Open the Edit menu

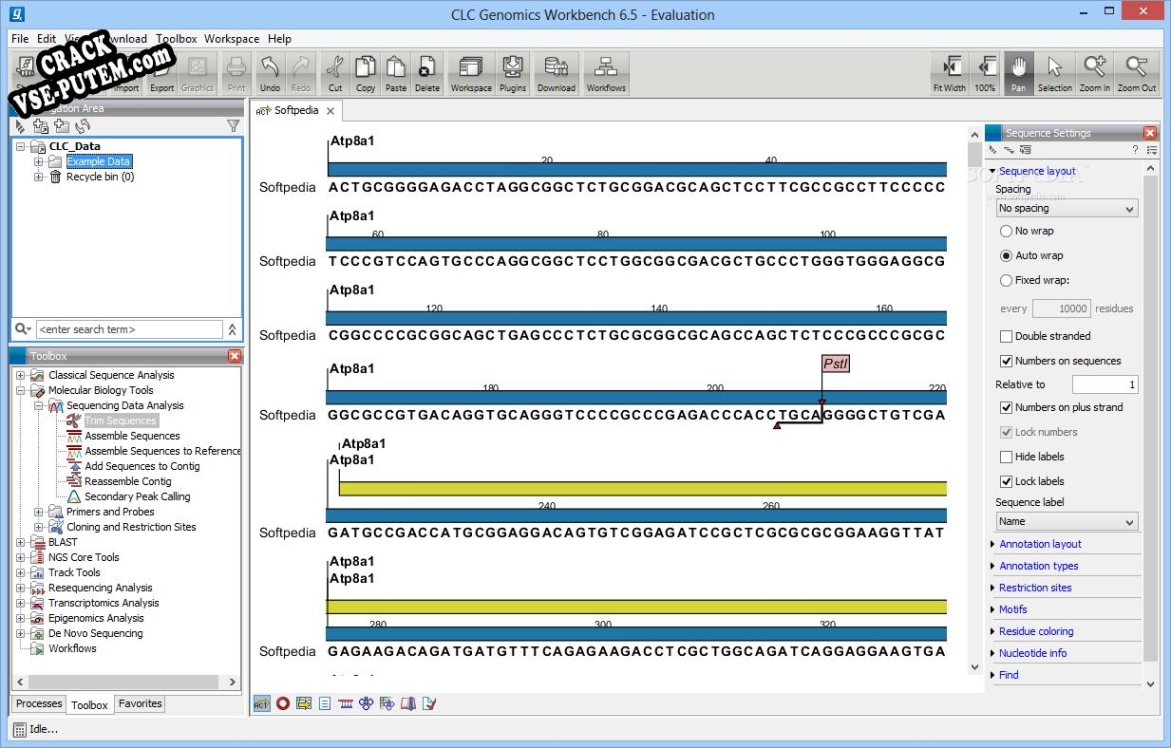[x=46, y=39]
